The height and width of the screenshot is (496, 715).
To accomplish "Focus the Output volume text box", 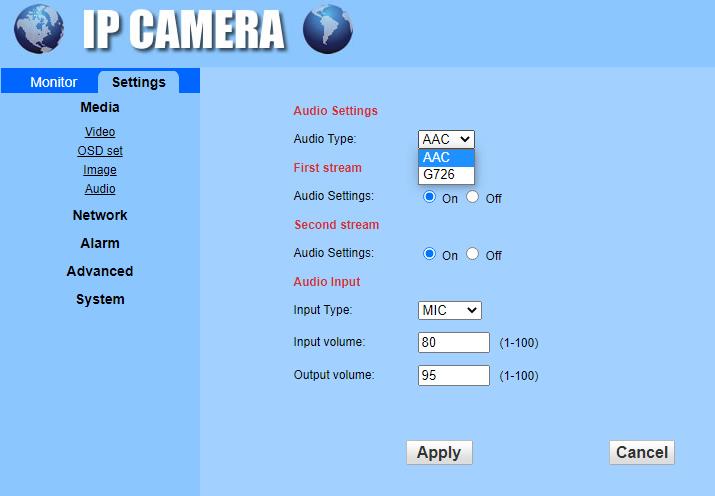I will [x=454, y=376].
